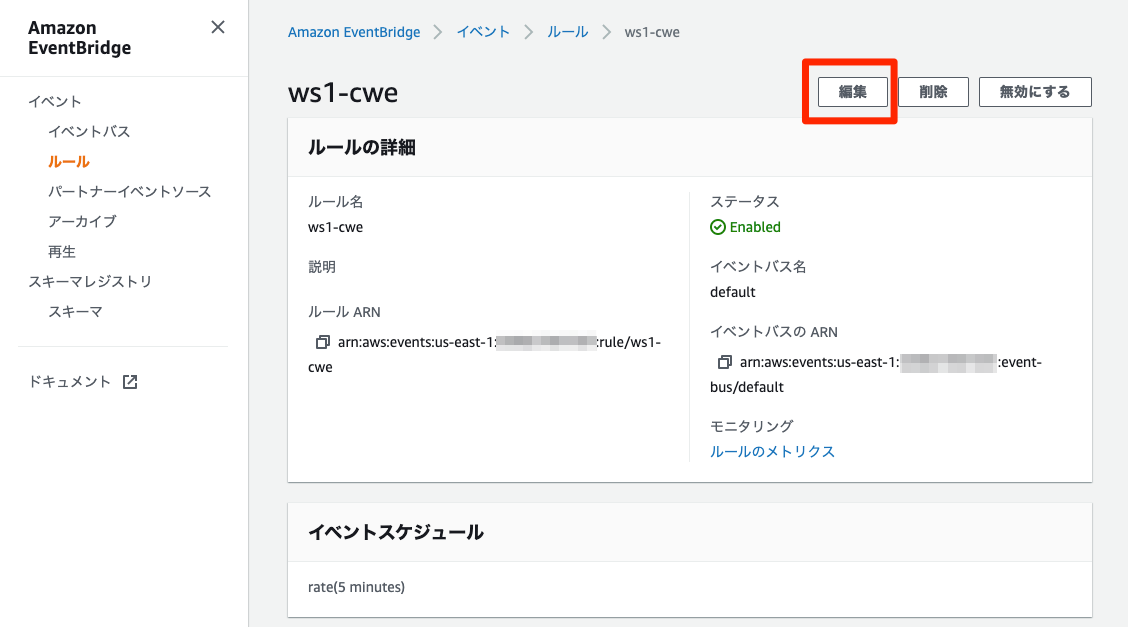Click the イベントバスの ARN label
The image size is (1128, 627).
[774, 331]
